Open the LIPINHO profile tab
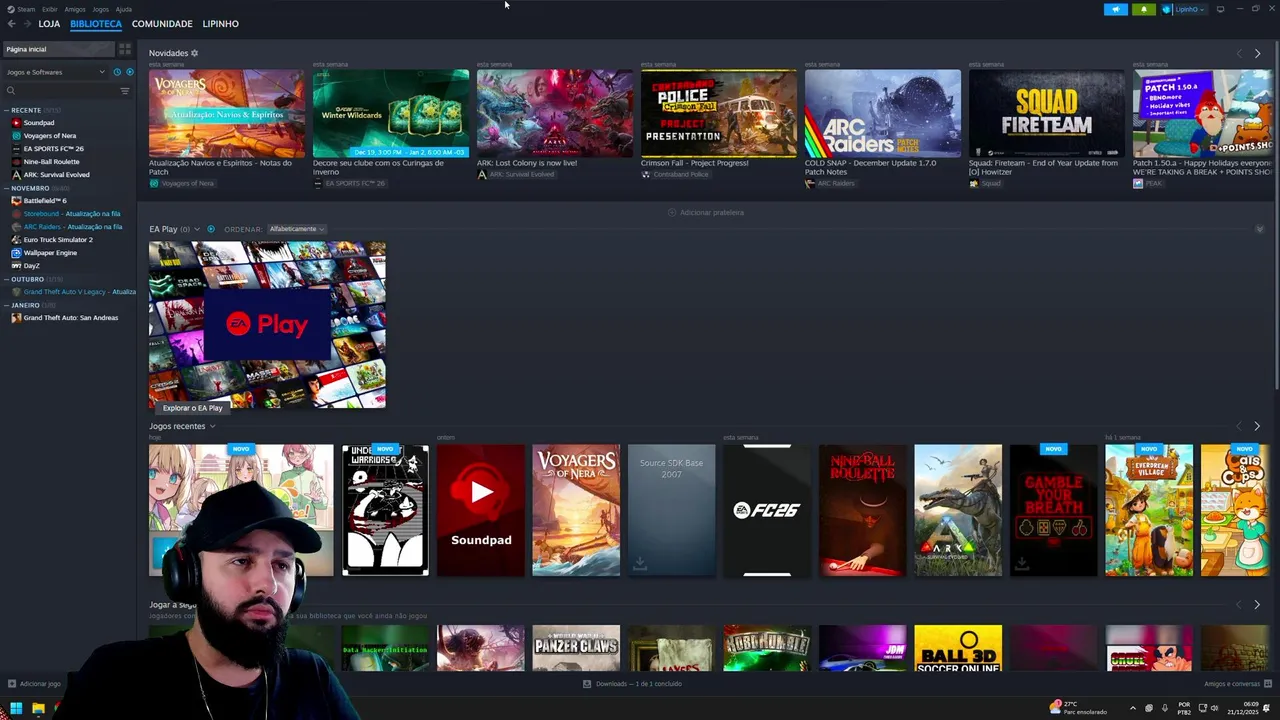 click(x=220, y=23)
